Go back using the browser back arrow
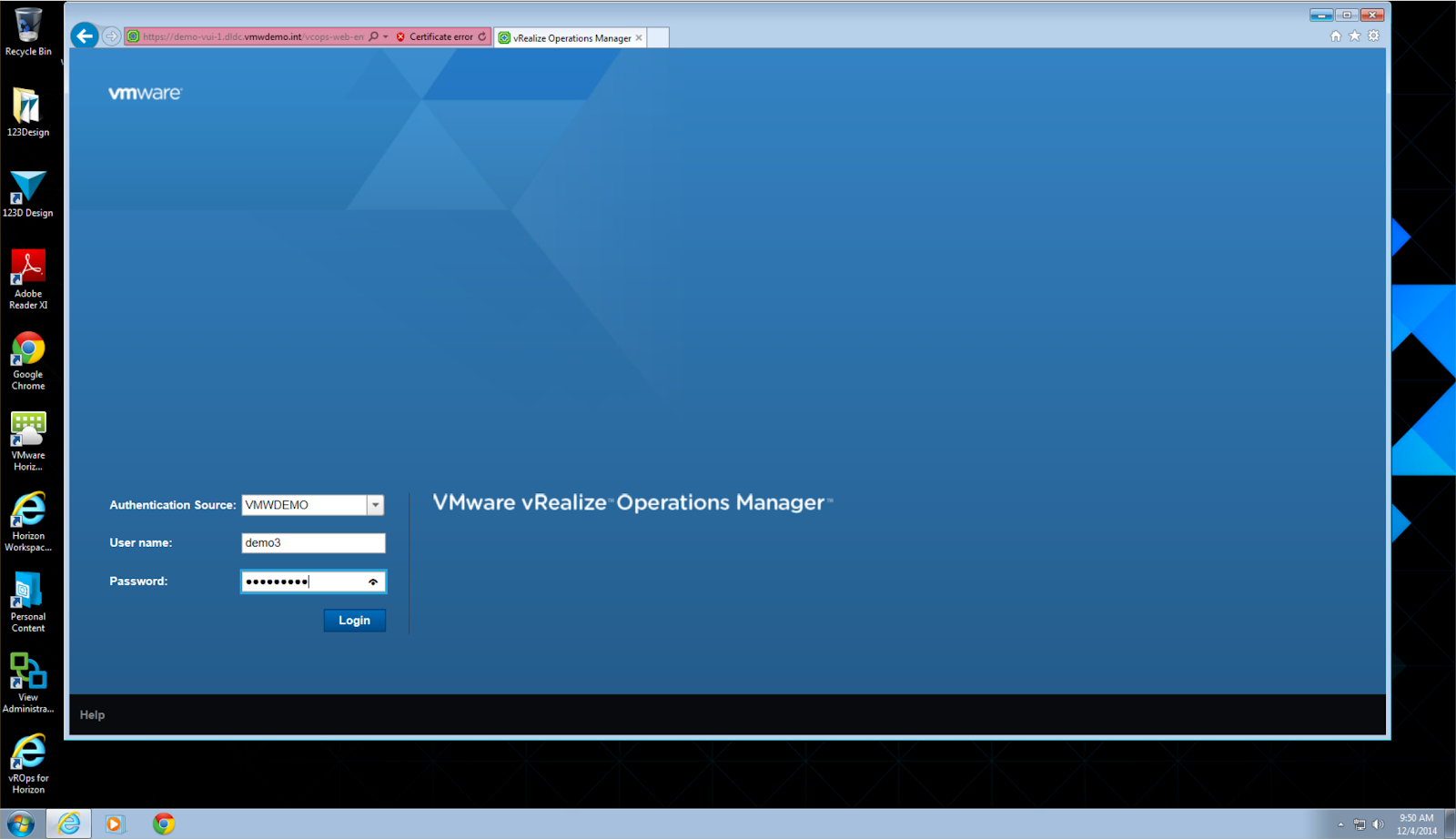This screenshot has height=839, width=1456. (x=85, y=36)
